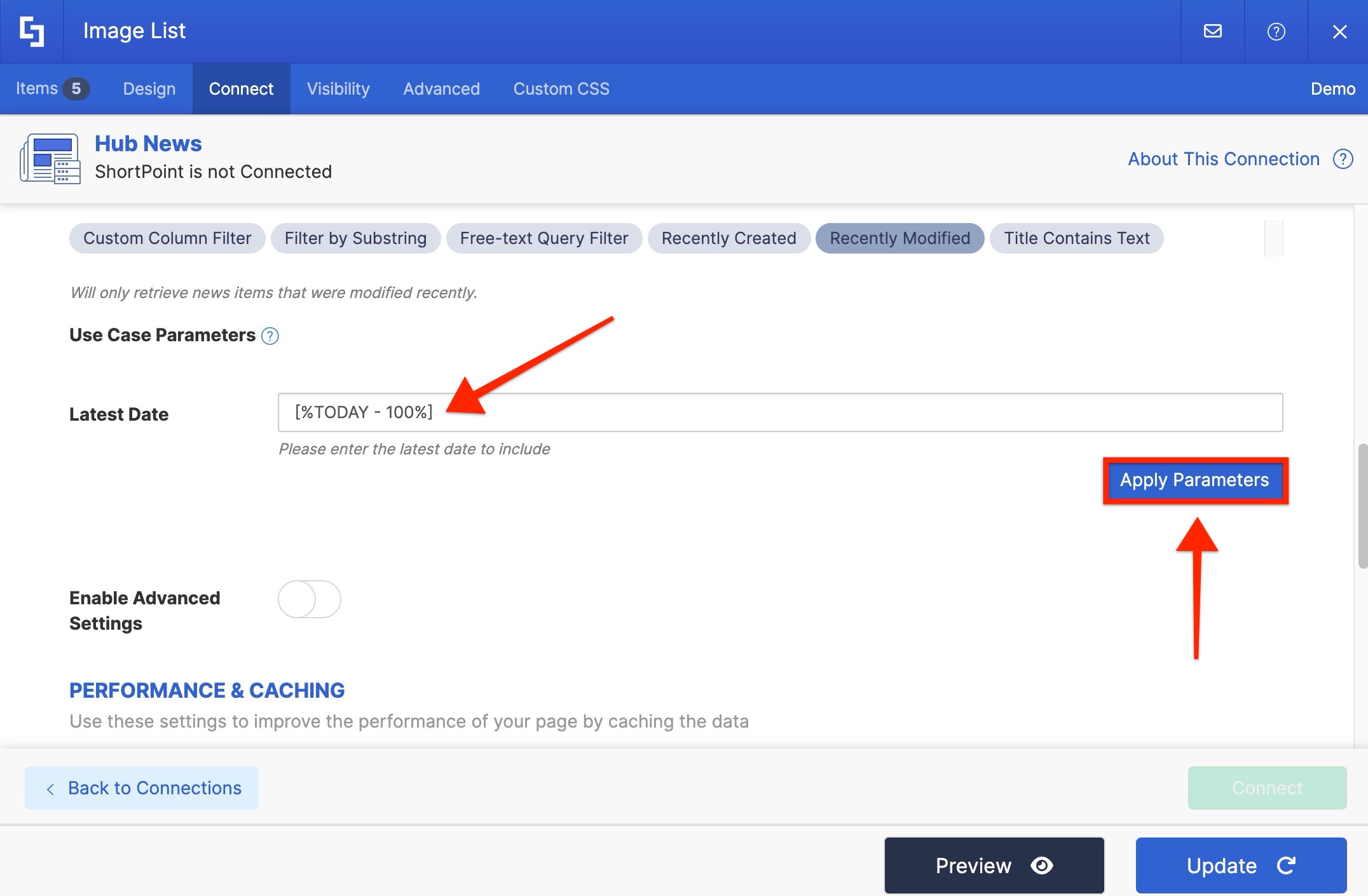Open the About This Connection link
1368x896 pixels.
(1223, 159)
